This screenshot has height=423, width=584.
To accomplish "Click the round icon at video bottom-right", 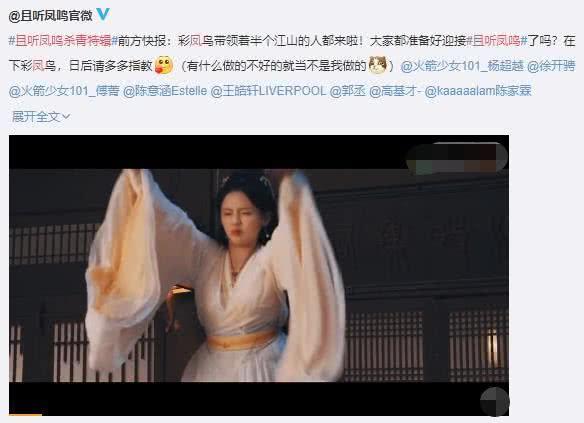I will pos(495,401).
